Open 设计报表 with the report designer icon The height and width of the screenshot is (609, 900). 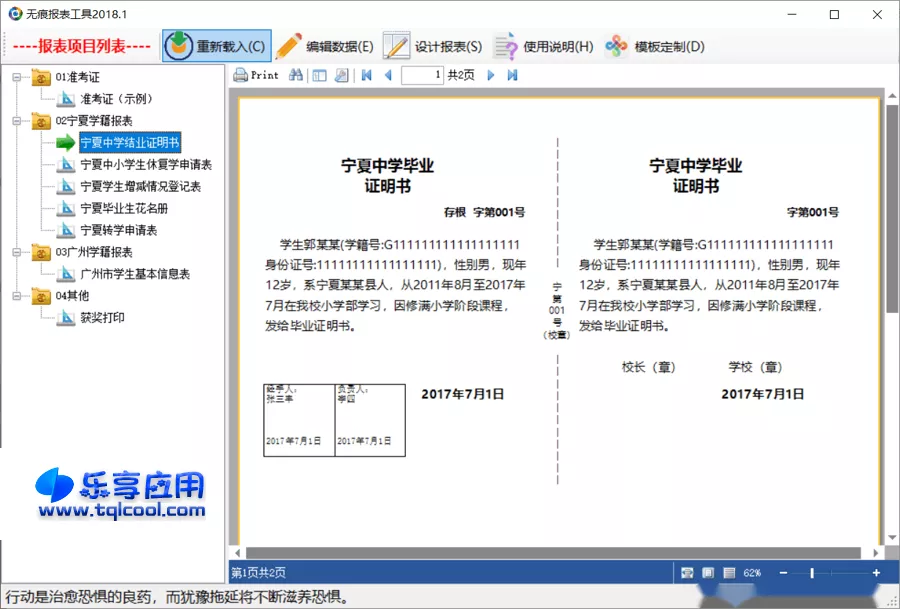click(x=396, y=45)
